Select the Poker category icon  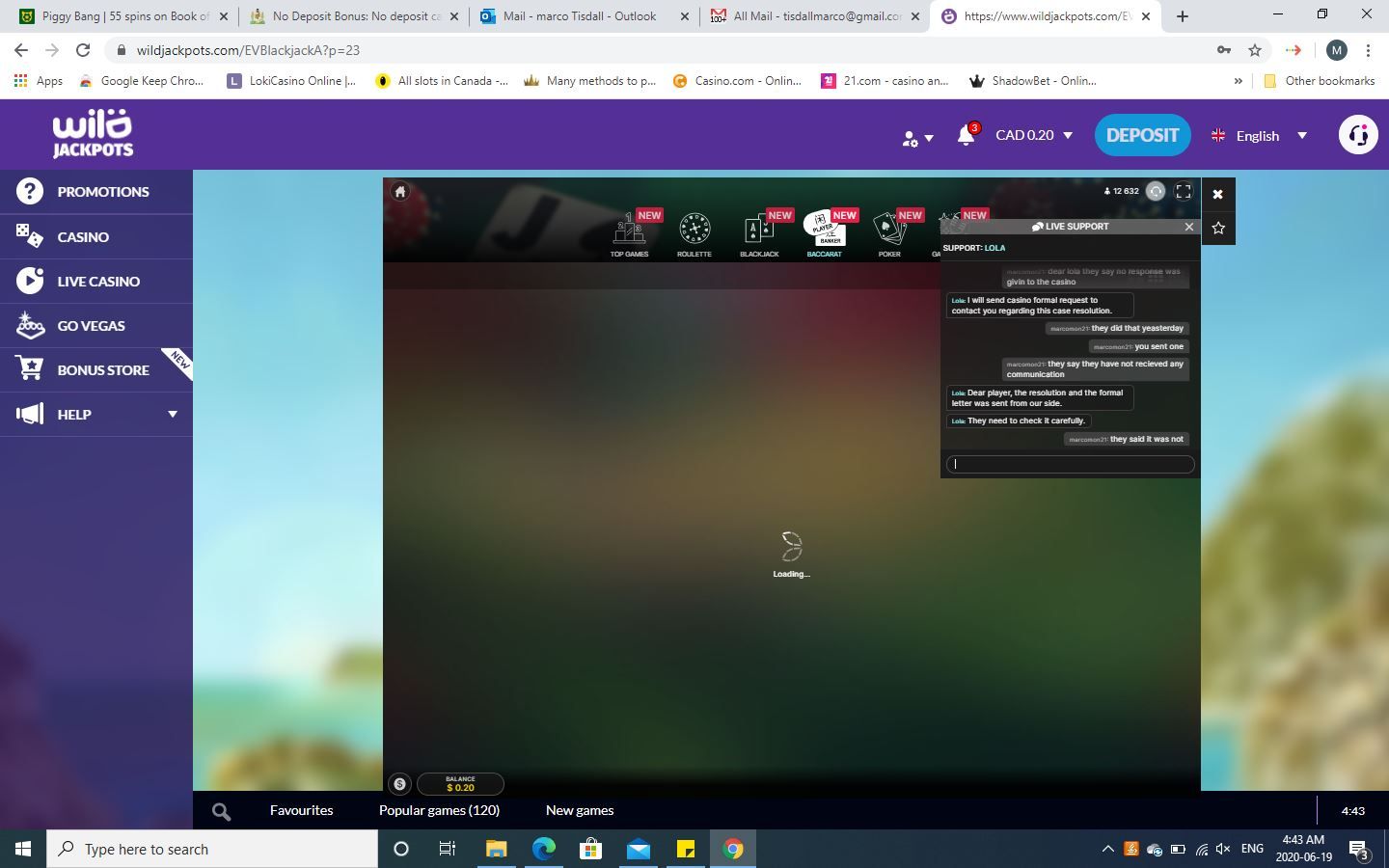tap(889, 234)
